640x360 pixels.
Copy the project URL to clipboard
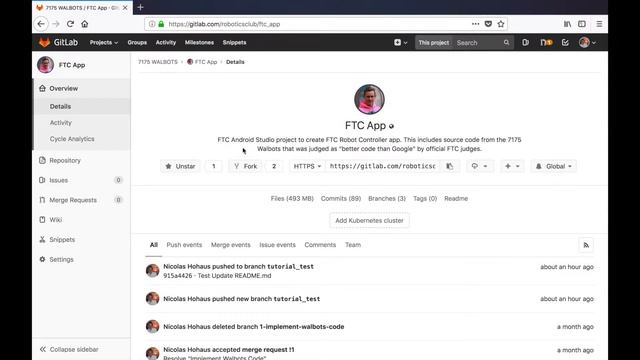[449, 166]
